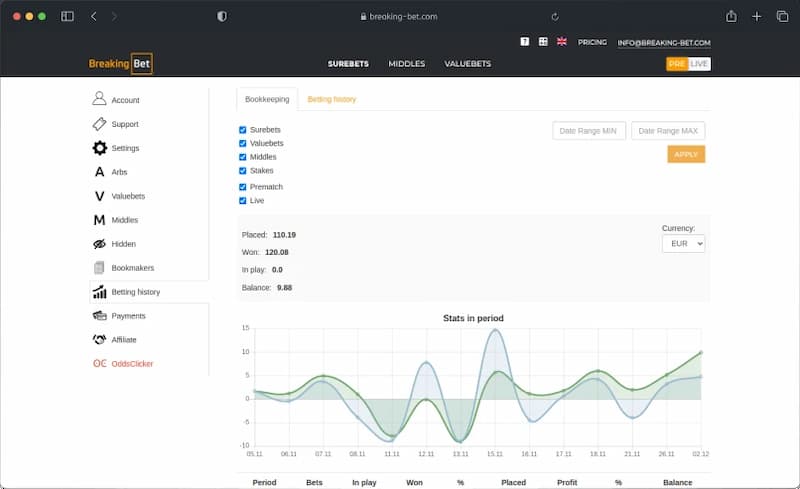Show the Safari tab overview icon
800x489 pixels.
coord(782,16)
